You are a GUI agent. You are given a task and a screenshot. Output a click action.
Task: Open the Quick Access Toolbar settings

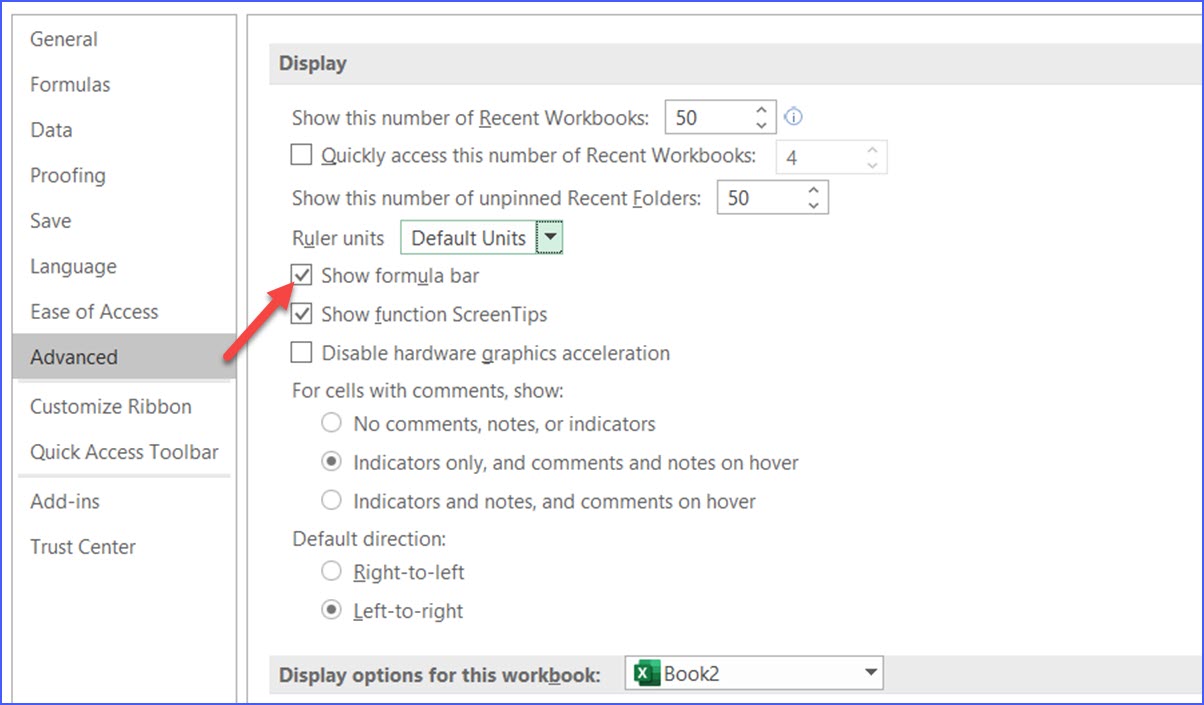tap(124, 452)
